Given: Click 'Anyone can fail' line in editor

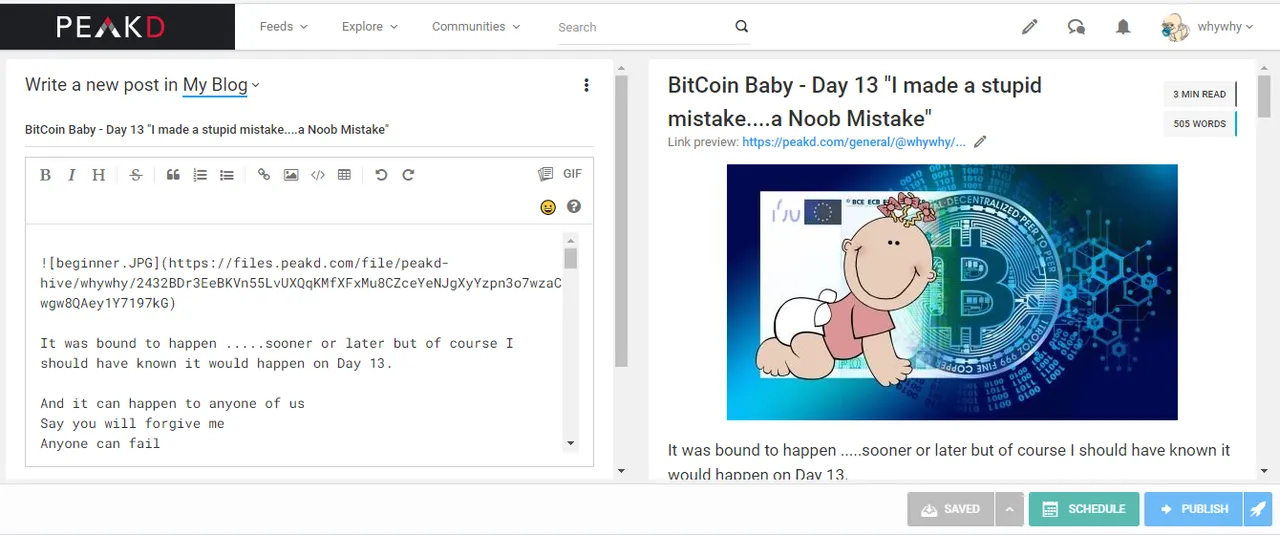Looking at the screenshot, I should click(x=100, y=443).
